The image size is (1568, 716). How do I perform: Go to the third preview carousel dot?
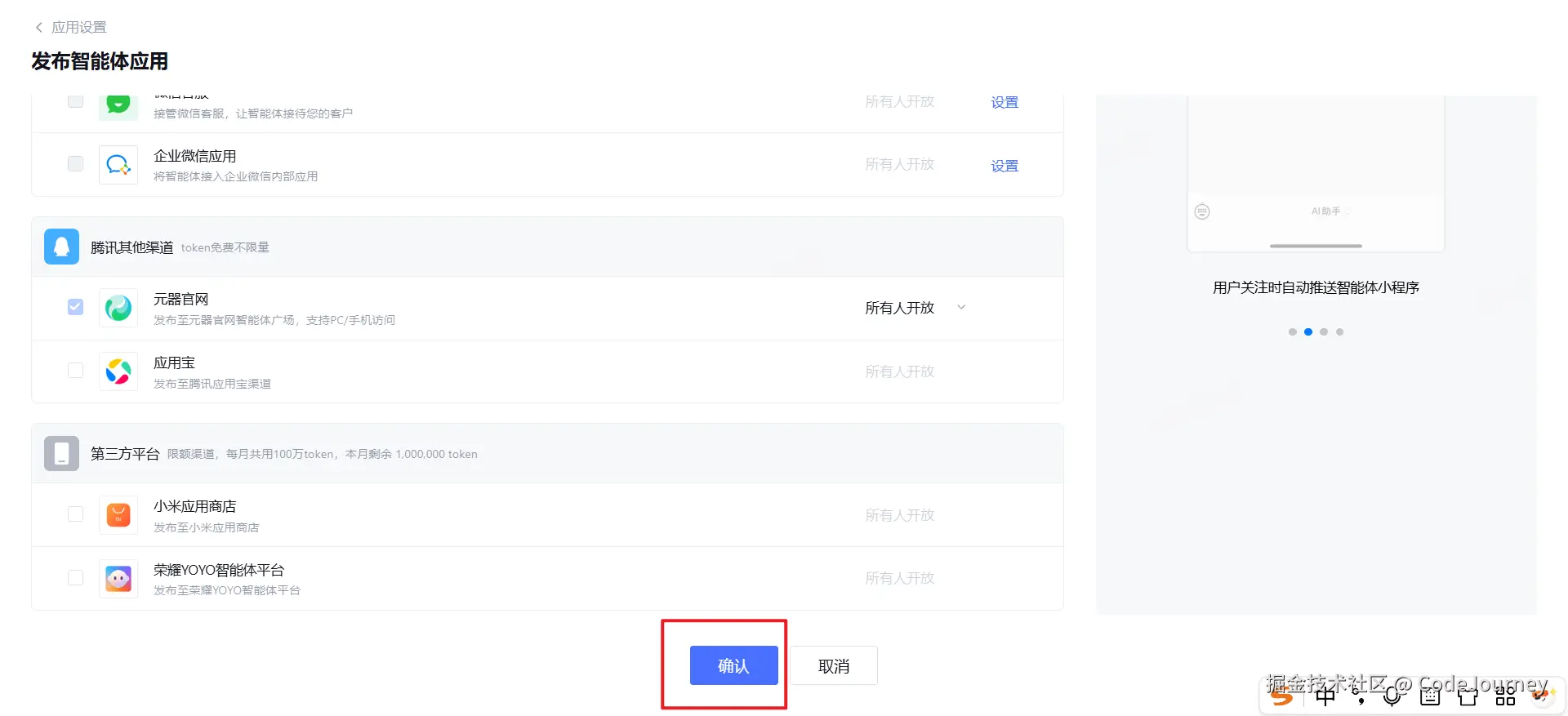(1324, 332)
